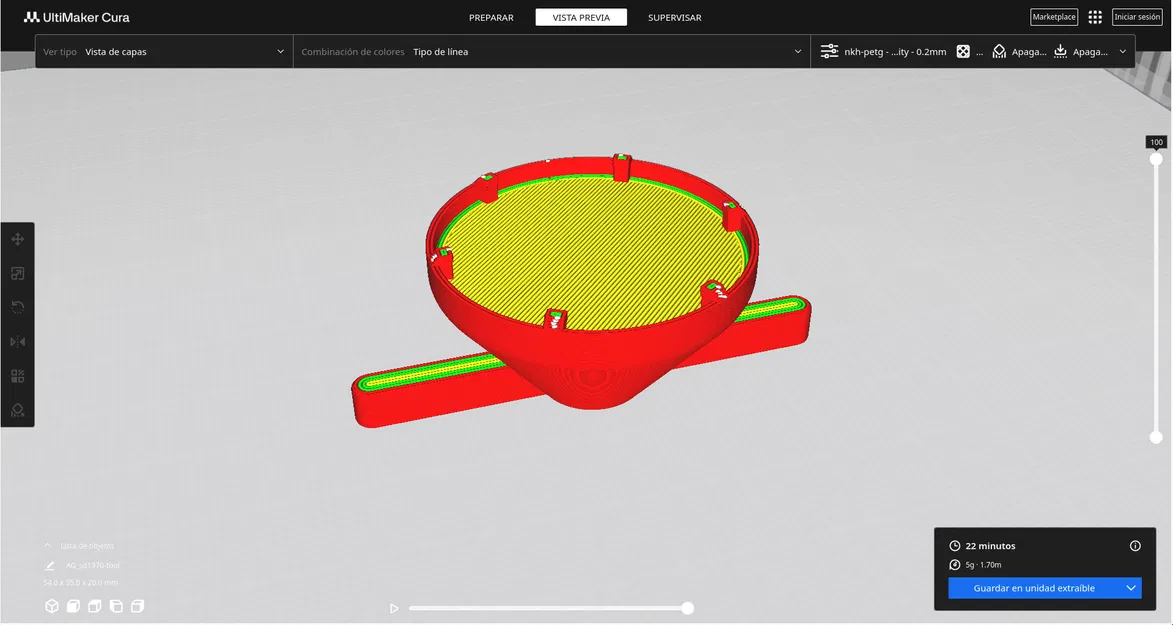Show print time details info icon
Viewport: 1173px width, 625px height.
tap(1135, 546)
